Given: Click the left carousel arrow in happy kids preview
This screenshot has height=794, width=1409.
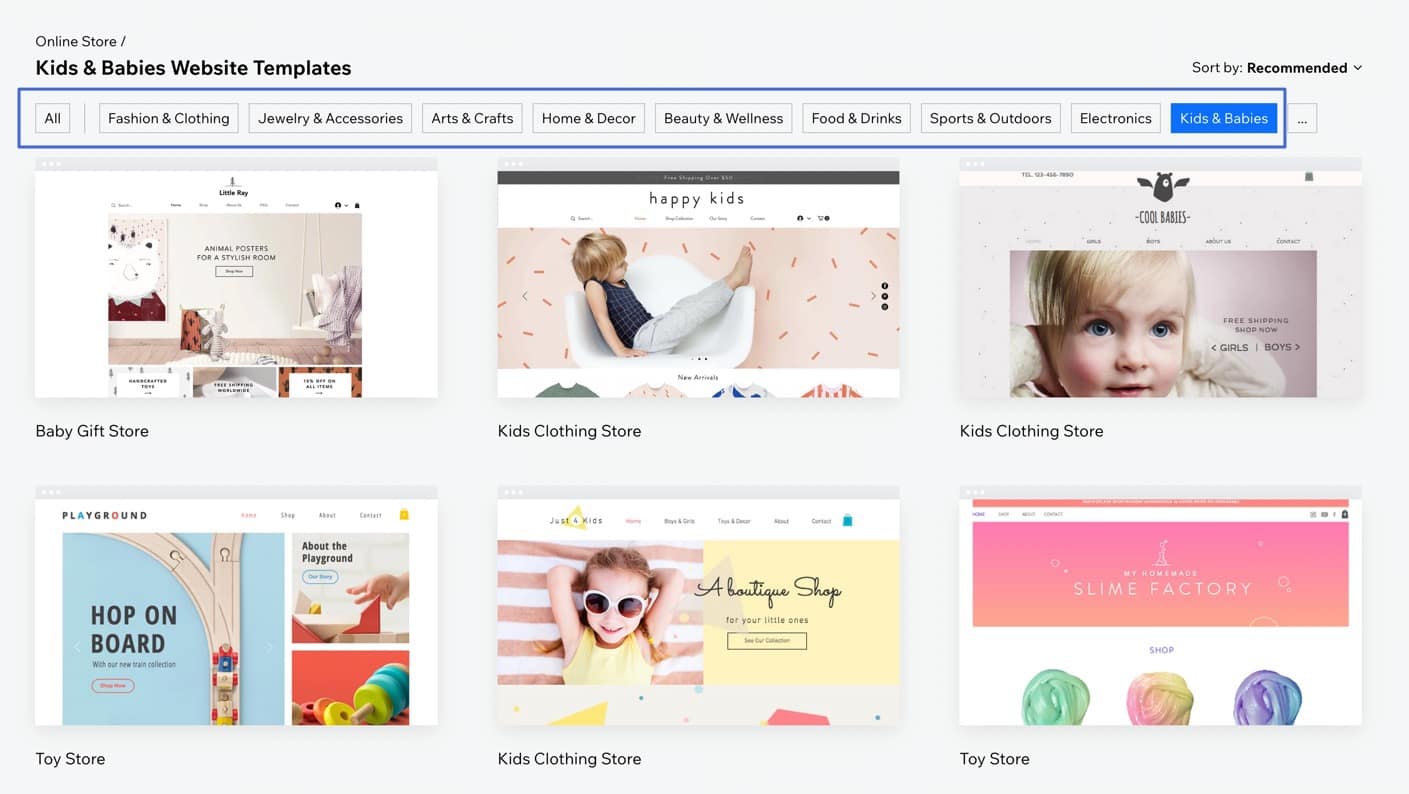Looking at the screenshot, I should tap(525, 296).
